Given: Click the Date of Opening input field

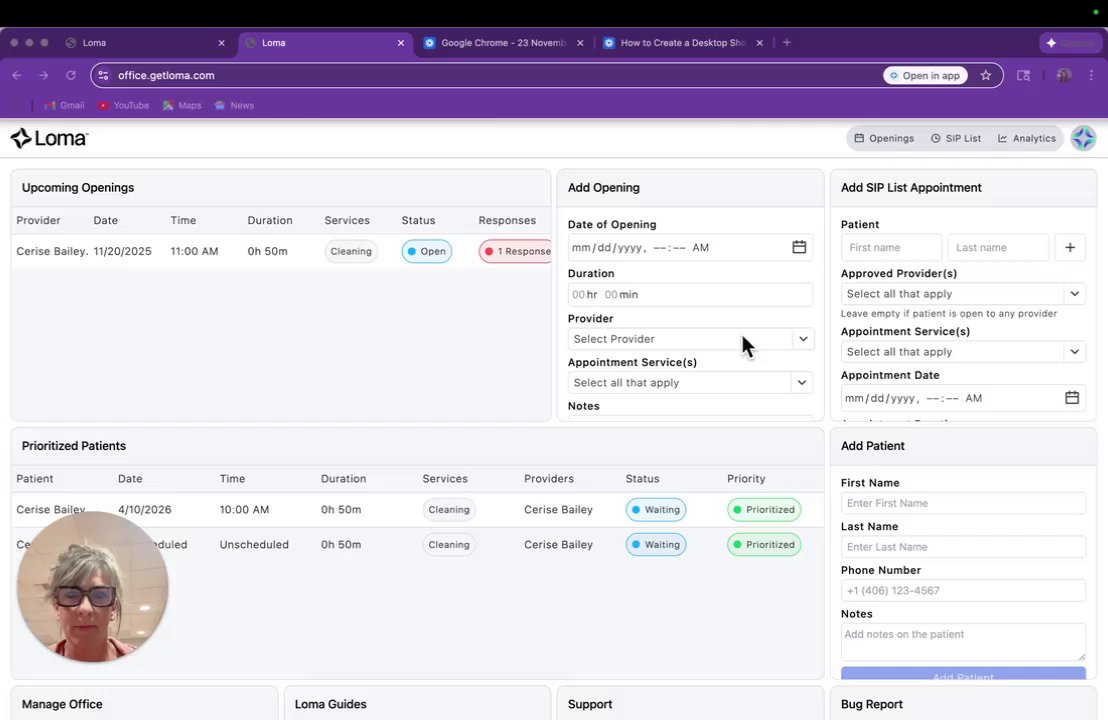Looking at the screenshot, I should tap(690, 247).
